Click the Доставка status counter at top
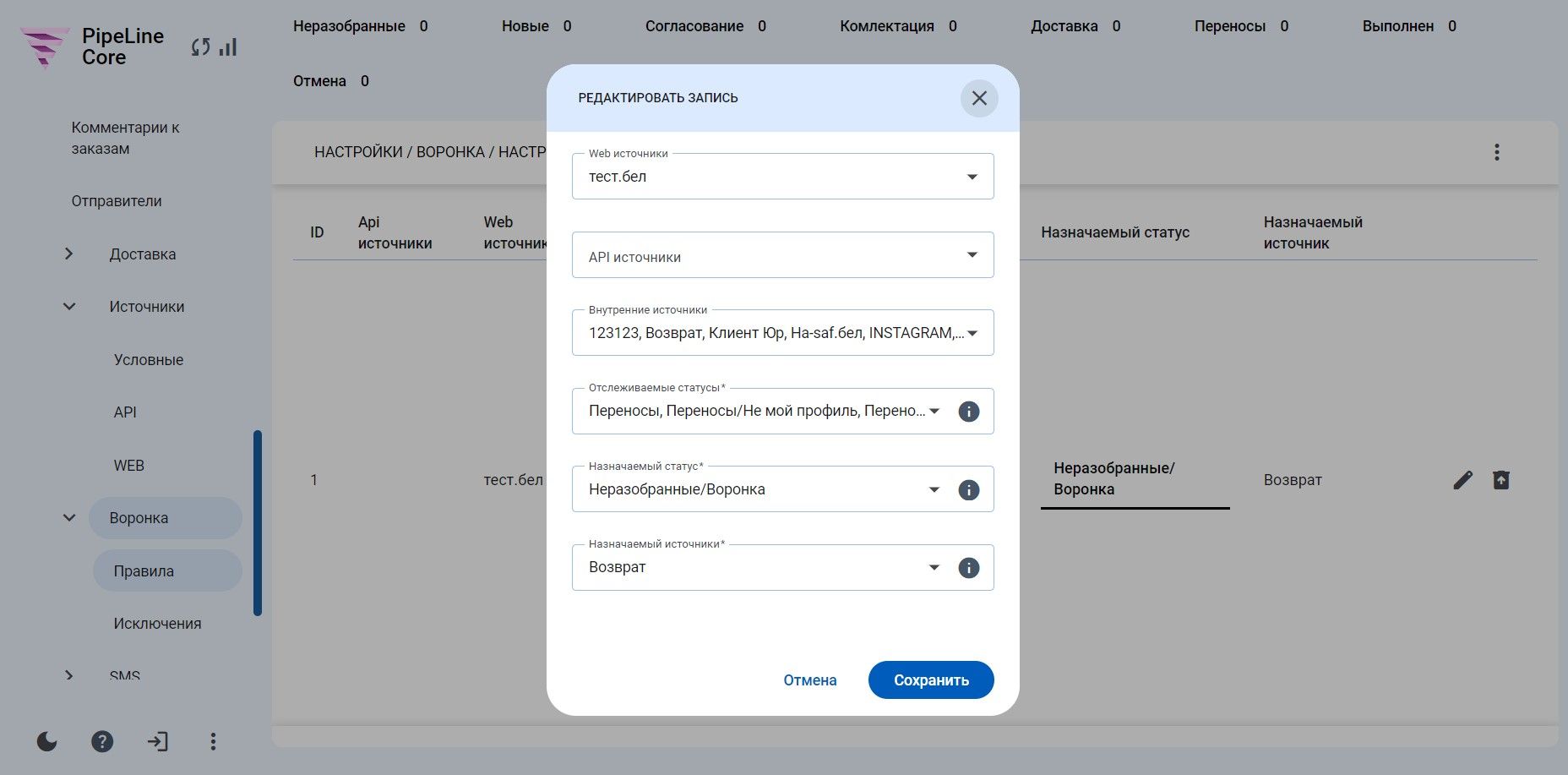 (1075, 26)
